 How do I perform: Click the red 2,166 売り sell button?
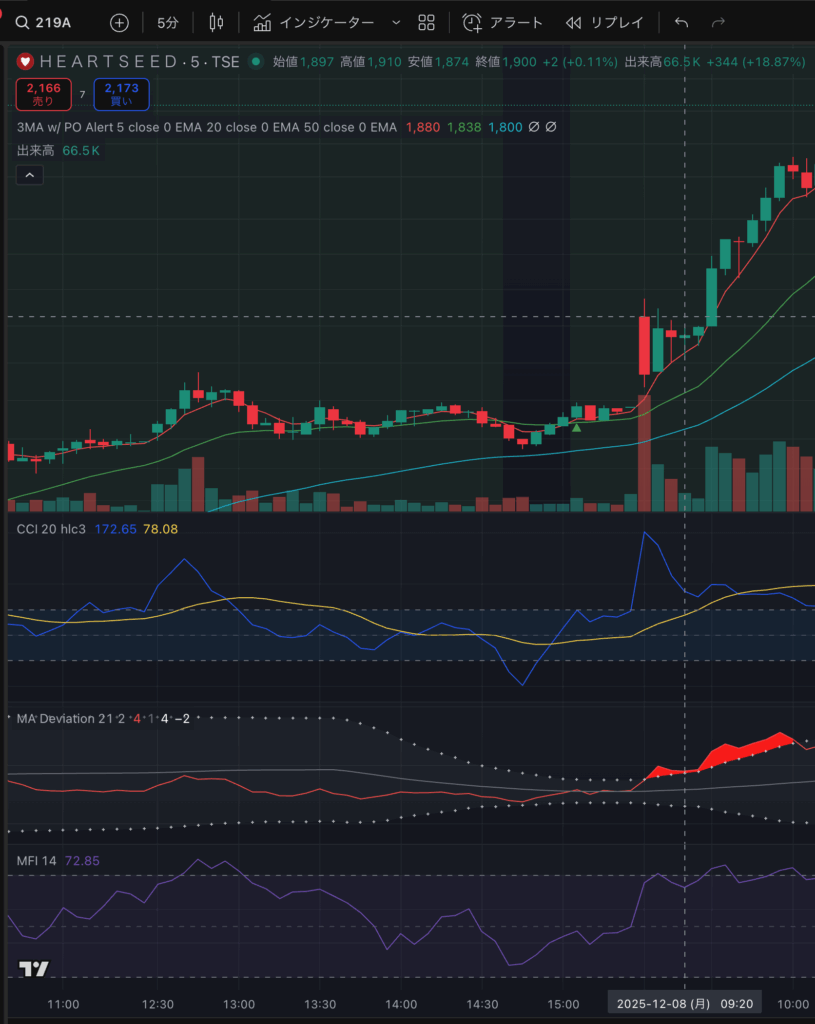(x=43, y=95)
